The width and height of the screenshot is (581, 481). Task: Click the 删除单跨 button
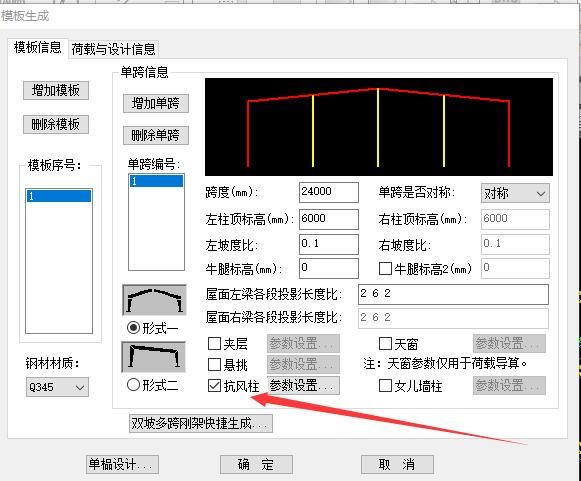[x=156, y=135]
